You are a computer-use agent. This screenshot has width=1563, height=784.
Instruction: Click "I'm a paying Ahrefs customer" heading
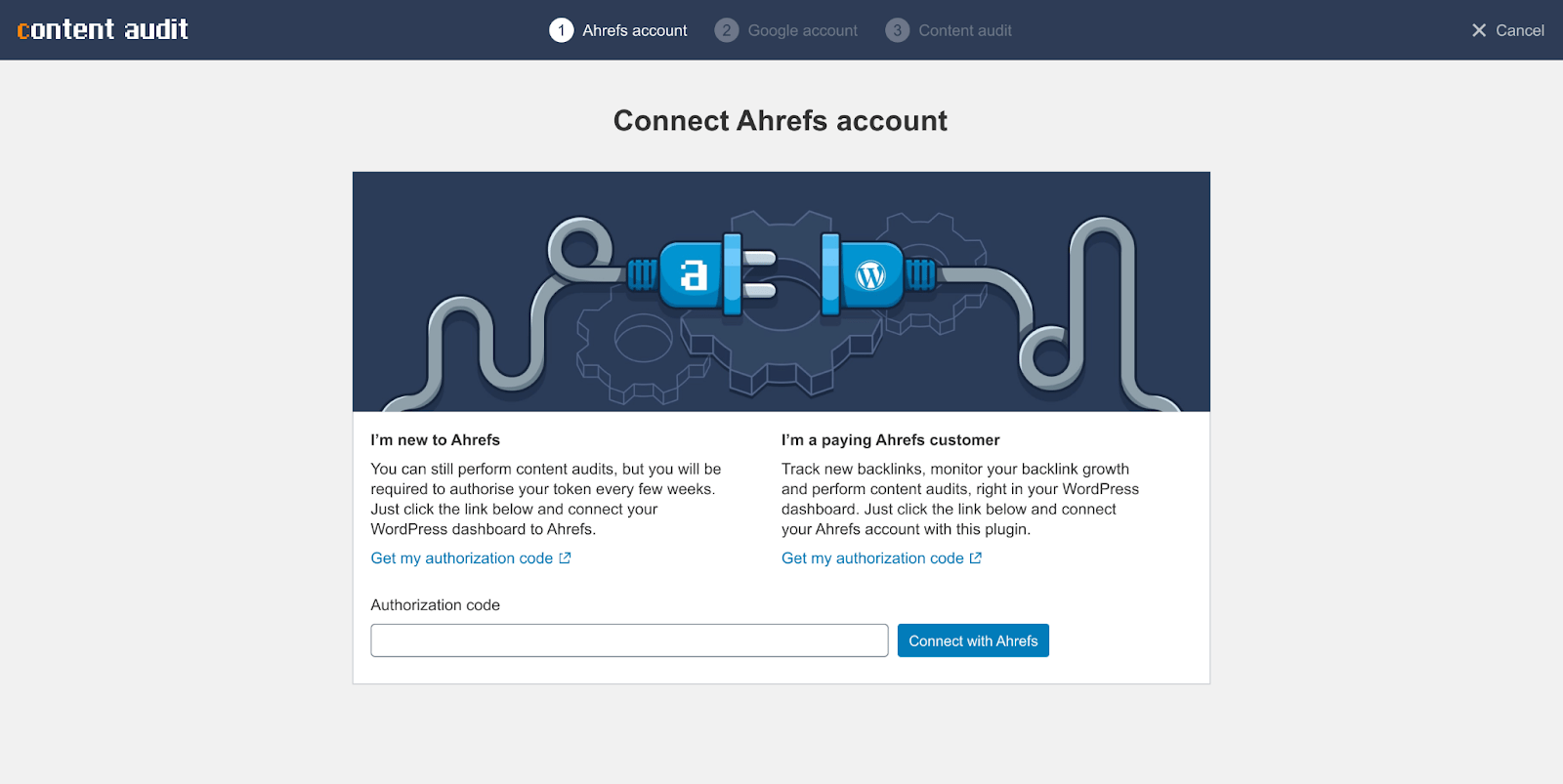coord(890,440)
